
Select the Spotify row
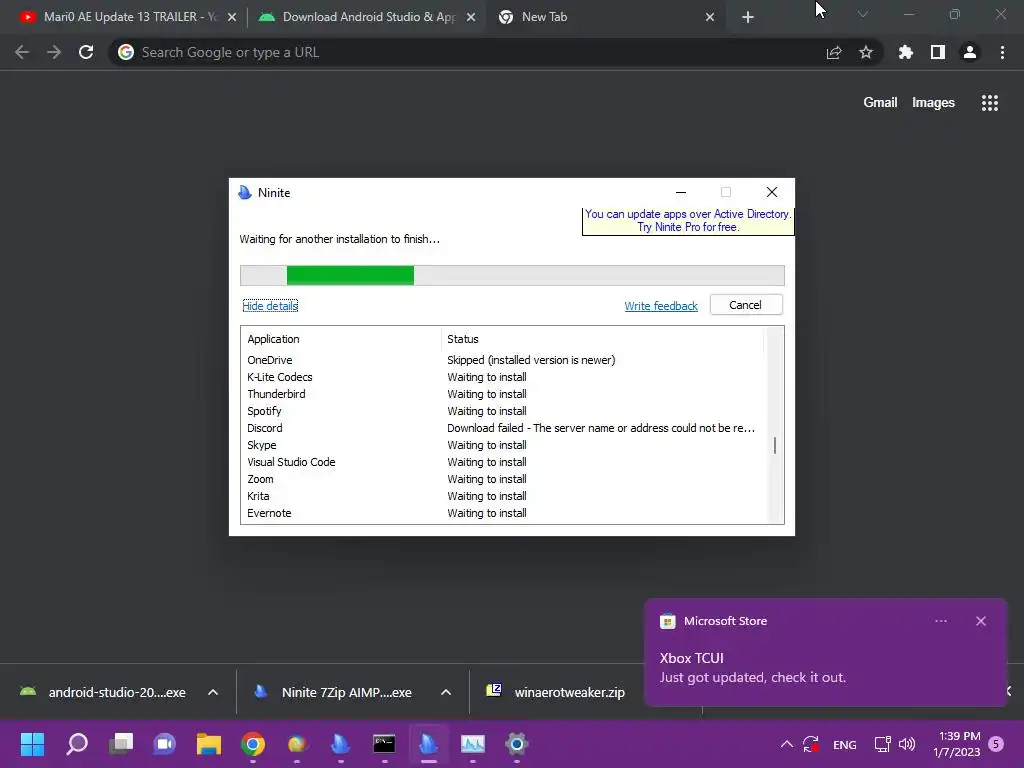[503, 411]
